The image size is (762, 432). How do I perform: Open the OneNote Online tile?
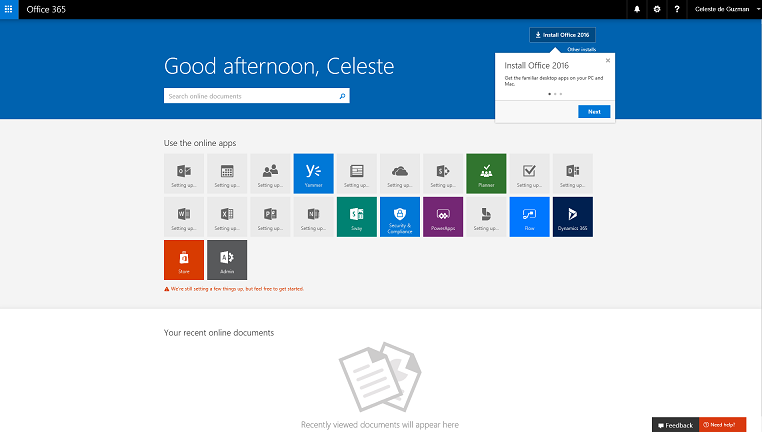313,217
